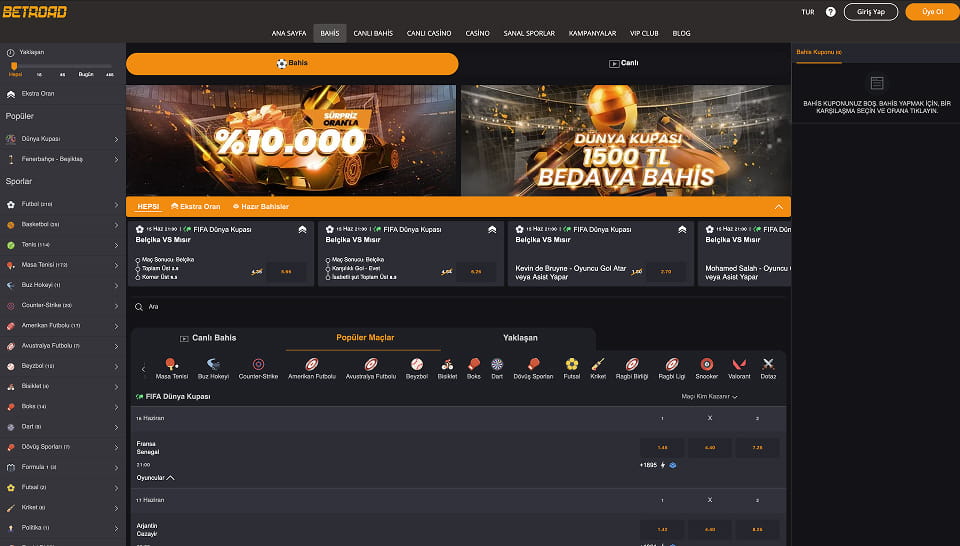
Task: Switch to the Canlı toggle
Action: coord(623,63)
